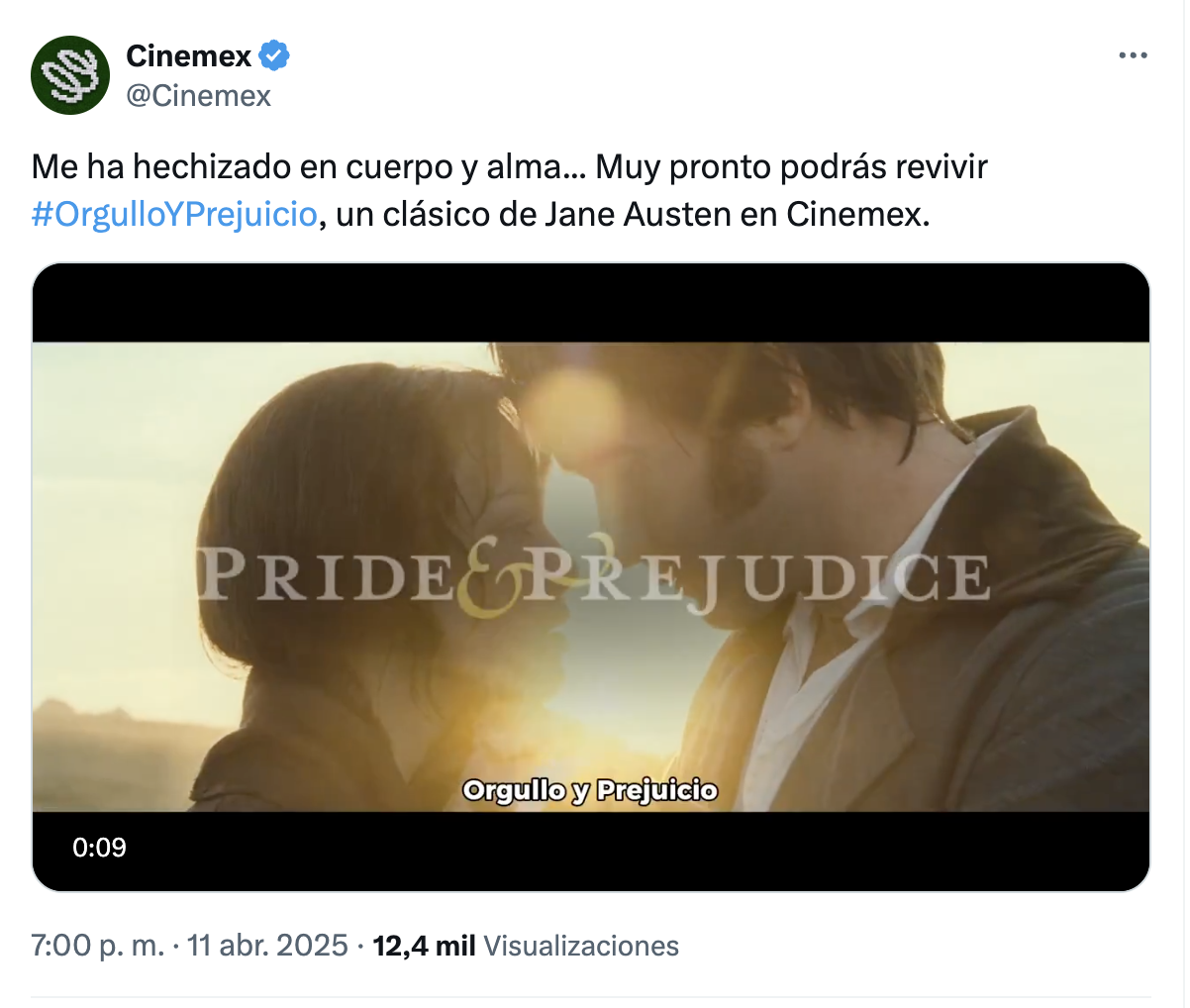Image resolution: width=1190 pixels, height=1008 pixels.
Task: Click the Cinemex display name
Action: (189, 56)
